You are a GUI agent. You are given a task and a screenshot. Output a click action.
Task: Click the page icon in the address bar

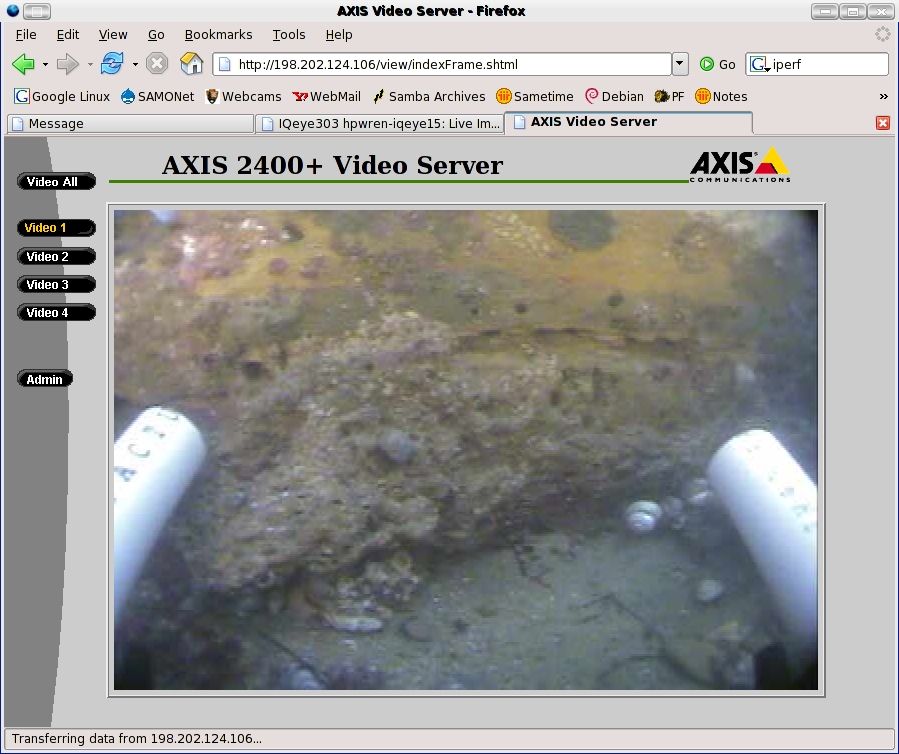(225, 64)
